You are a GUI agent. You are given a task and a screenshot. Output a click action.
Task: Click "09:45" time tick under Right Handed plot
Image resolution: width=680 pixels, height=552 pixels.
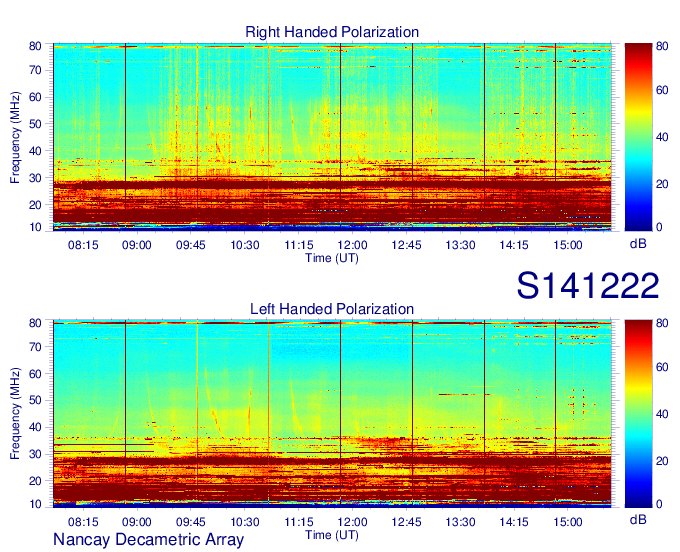tap(190, 245)
